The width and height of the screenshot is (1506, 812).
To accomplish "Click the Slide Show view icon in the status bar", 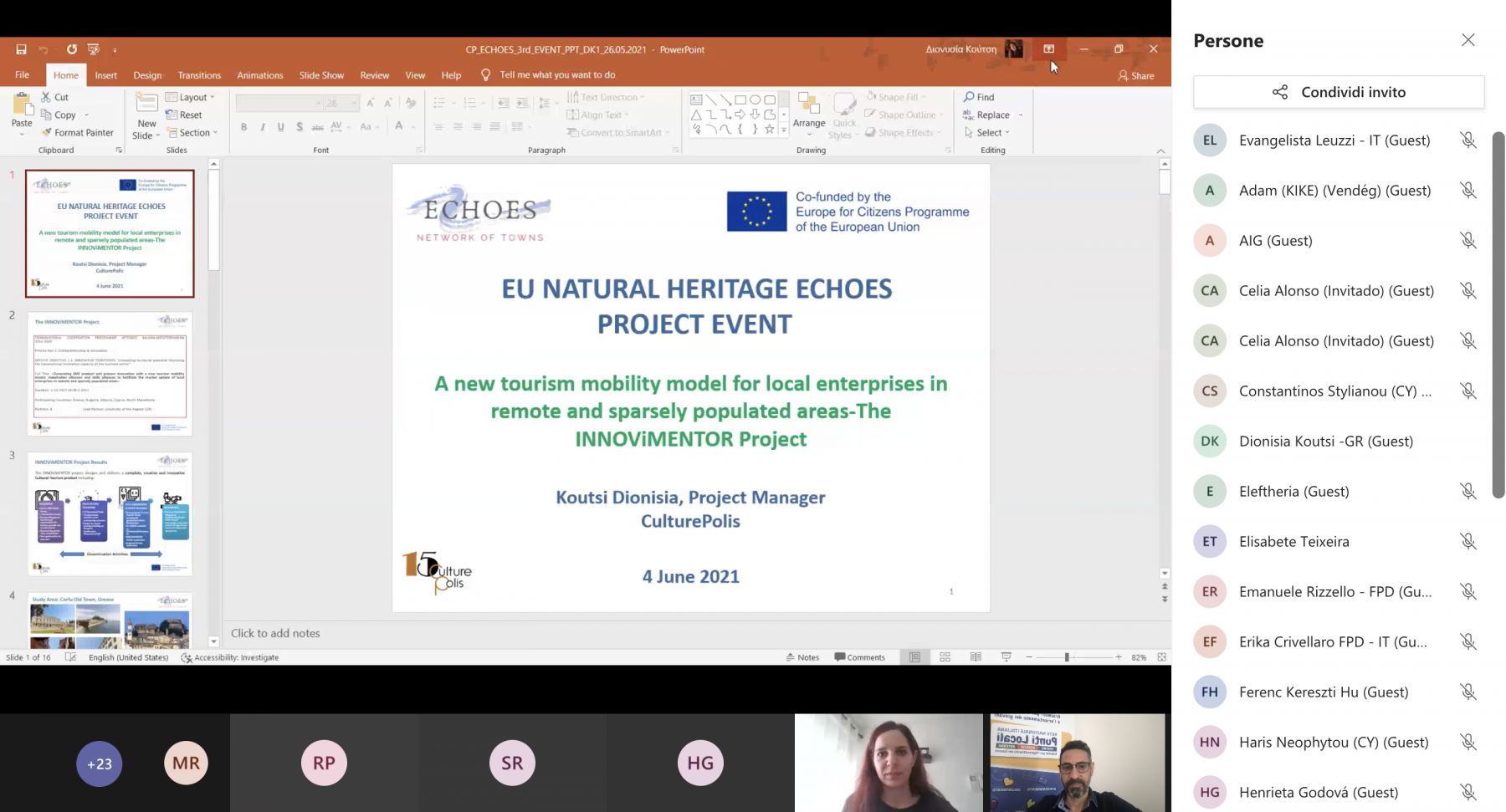I will (1006, 657).
